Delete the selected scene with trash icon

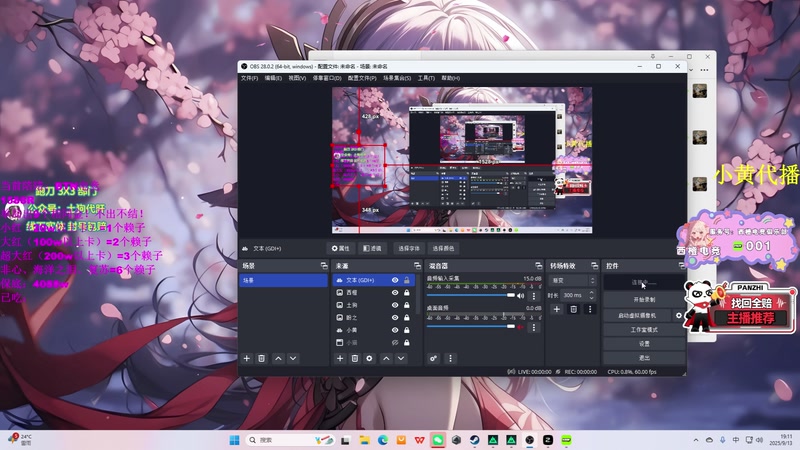tap(261, 359)
